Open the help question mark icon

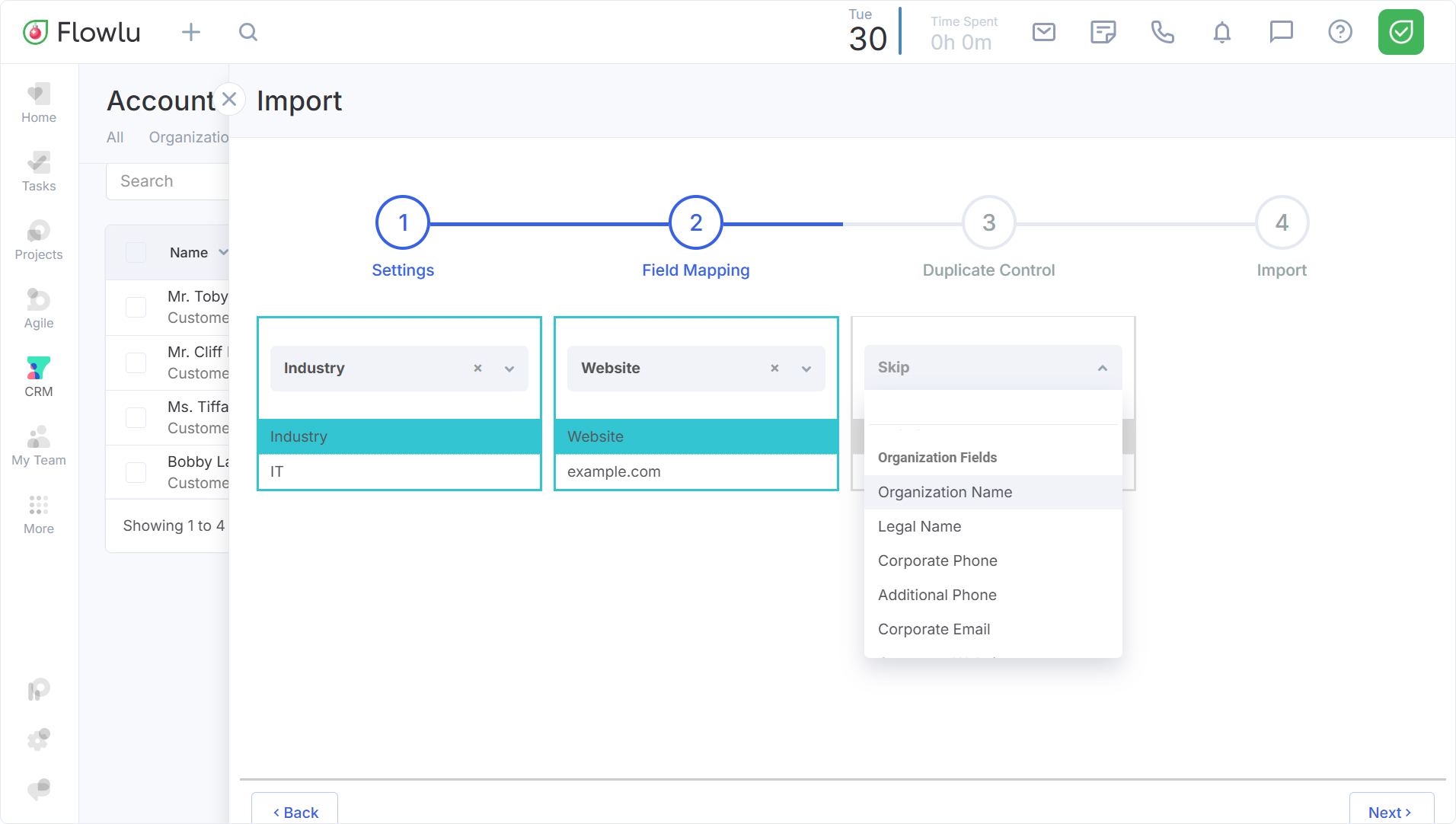tap(1339, 32)
